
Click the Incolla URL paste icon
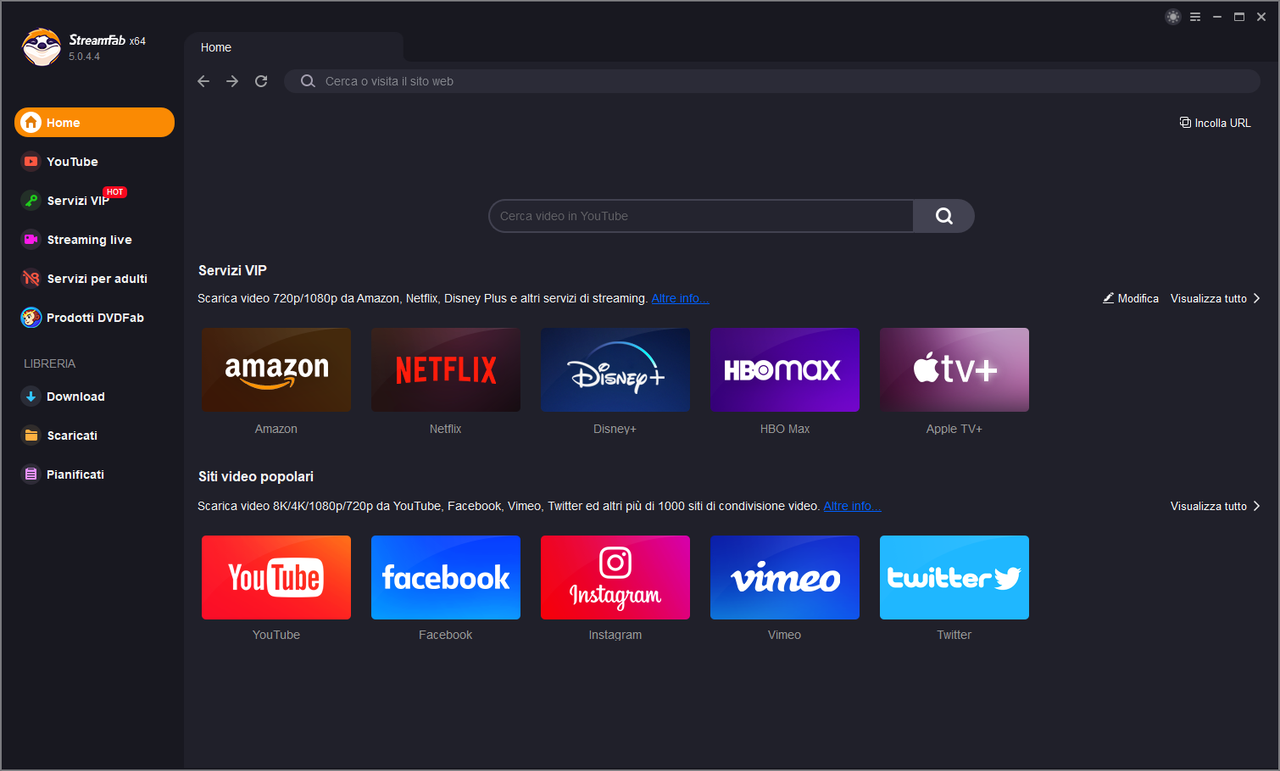[1185, 122]
